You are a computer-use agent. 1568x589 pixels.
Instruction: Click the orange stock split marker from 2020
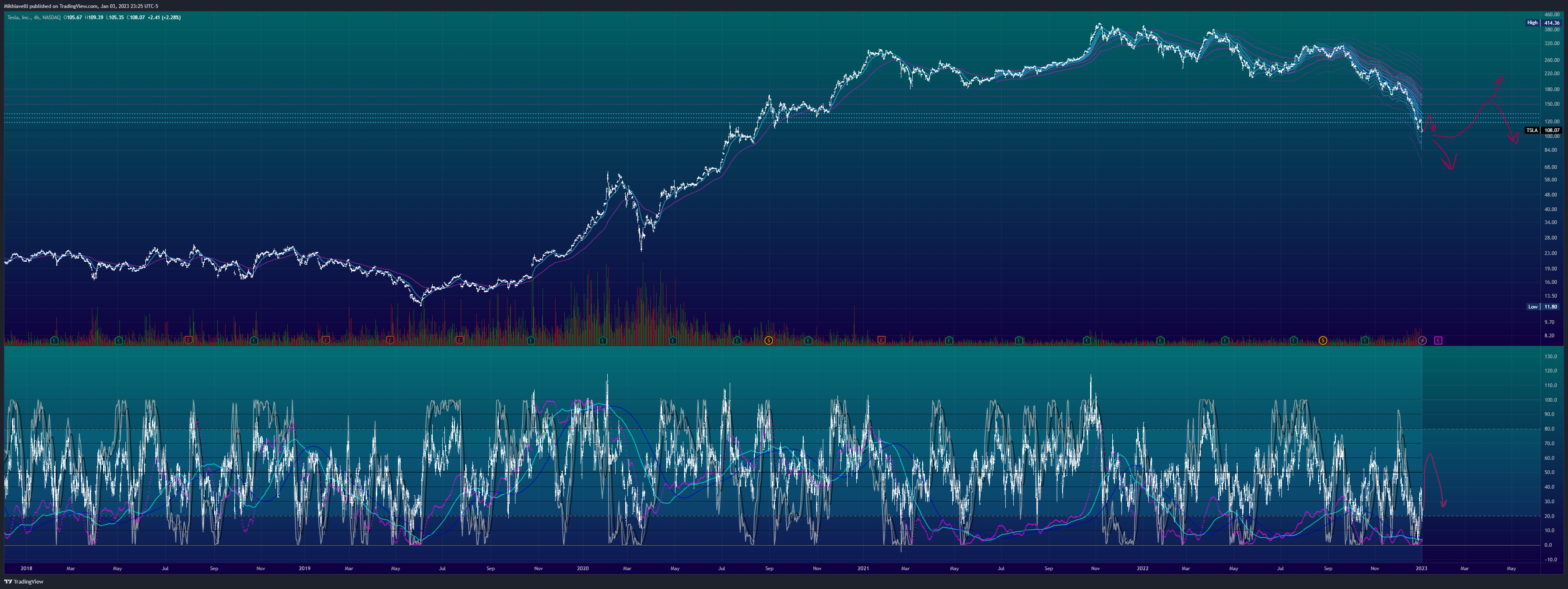pyautogui.click(x=769, y=341)
